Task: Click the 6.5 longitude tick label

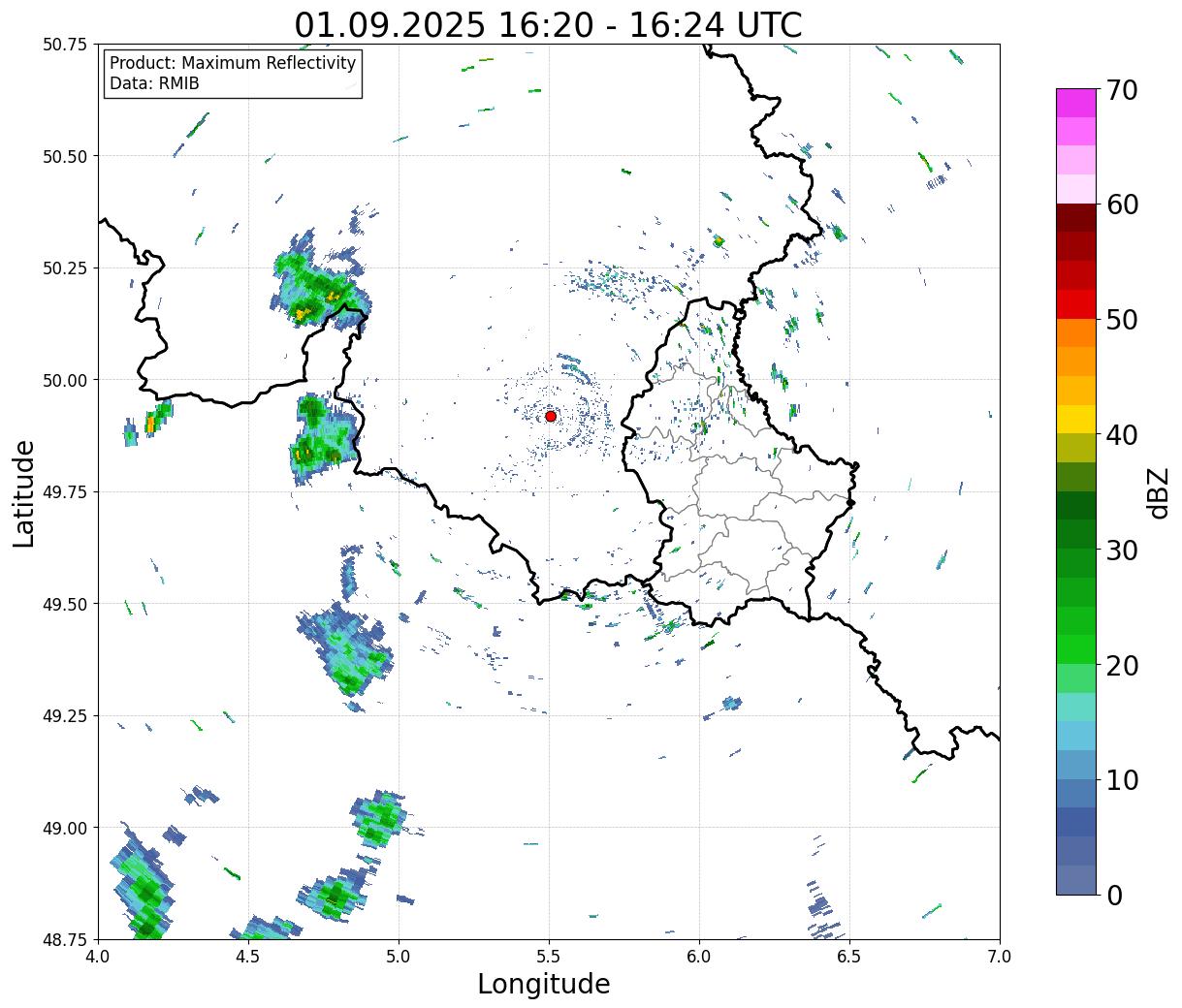Action: pos(849,957)
